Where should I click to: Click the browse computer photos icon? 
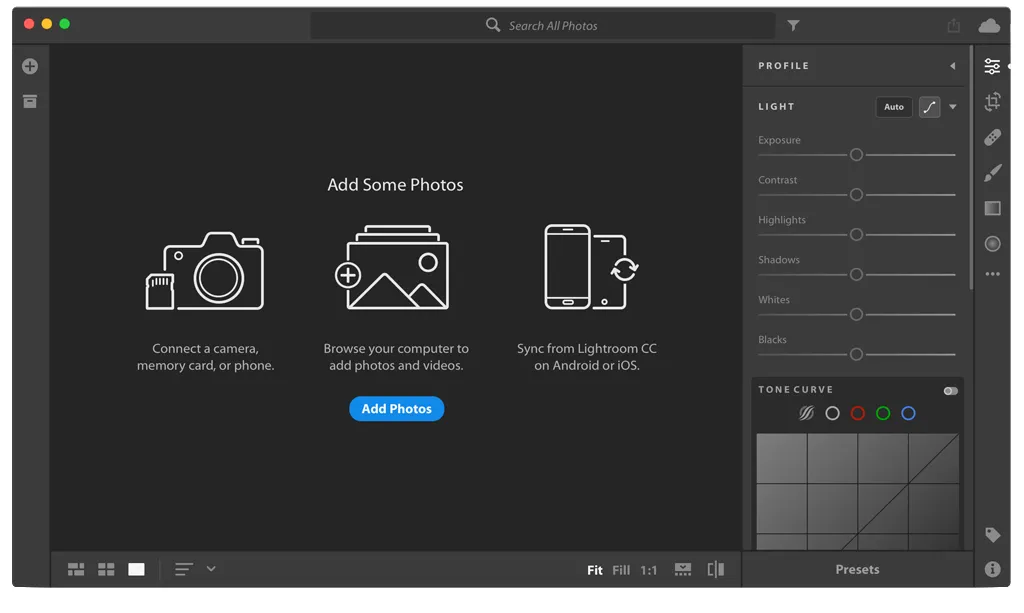[x=392, y=268]
